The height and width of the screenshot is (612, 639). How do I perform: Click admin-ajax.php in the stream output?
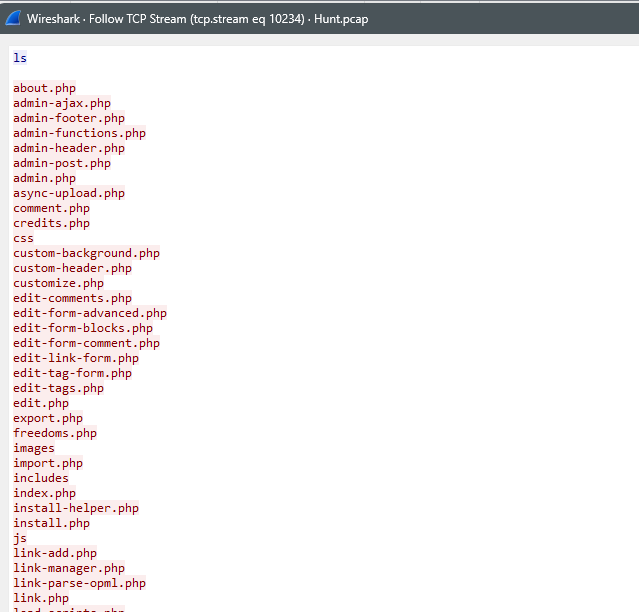tap(62, 103)
